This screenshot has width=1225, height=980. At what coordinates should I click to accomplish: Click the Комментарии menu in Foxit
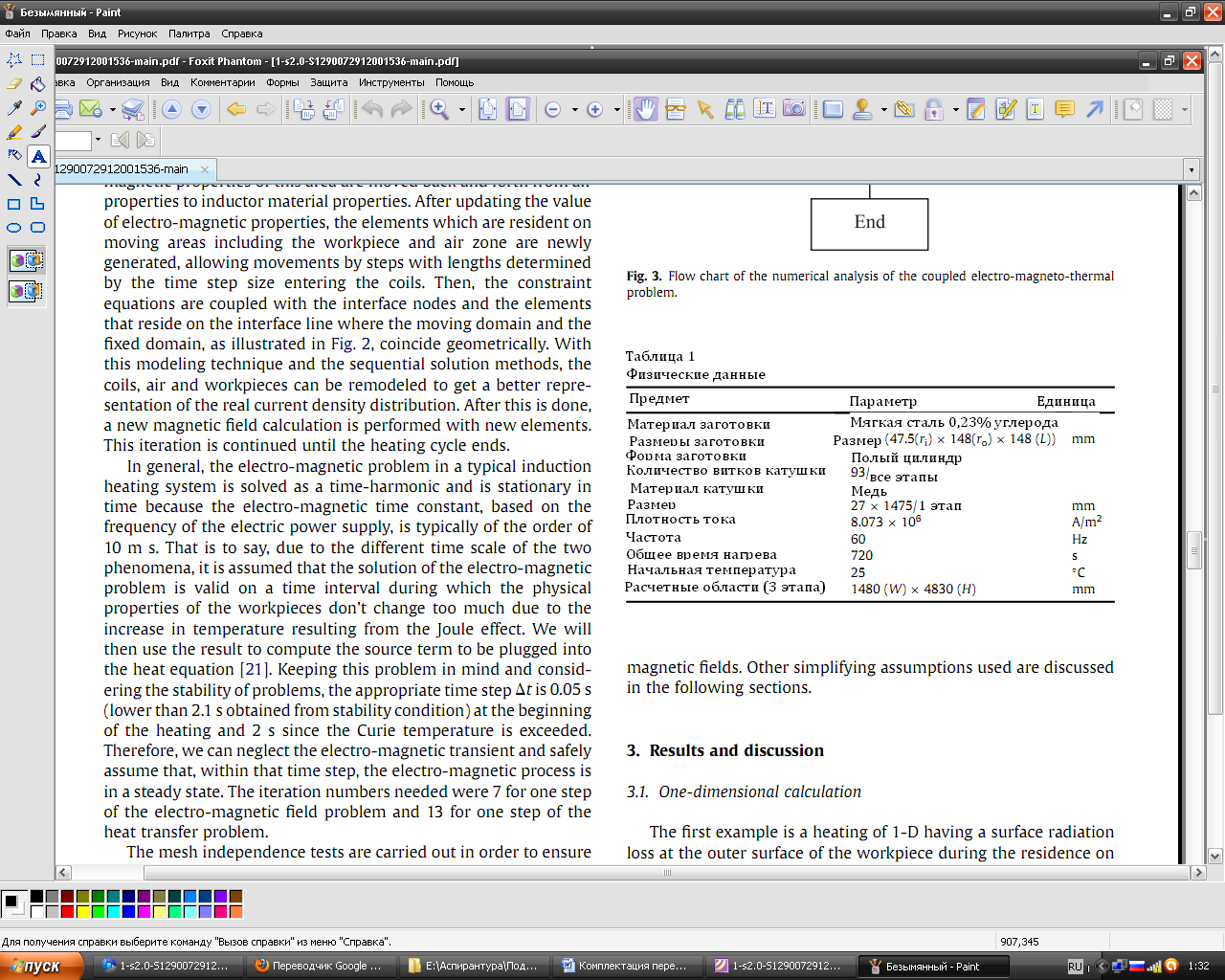pos(223,82)
